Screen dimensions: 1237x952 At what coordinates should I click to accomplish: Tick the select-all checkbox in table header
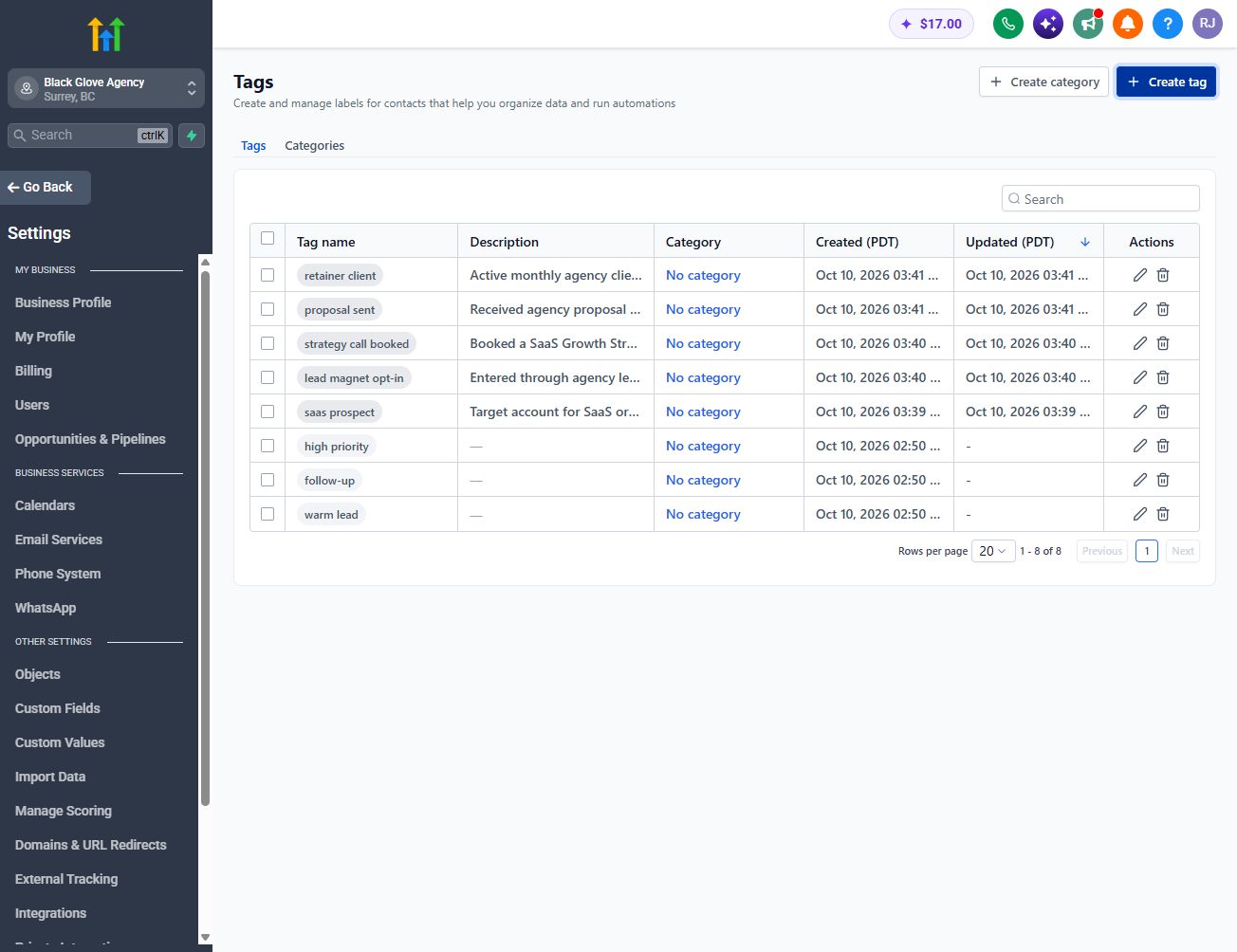[x=268, y=238]
